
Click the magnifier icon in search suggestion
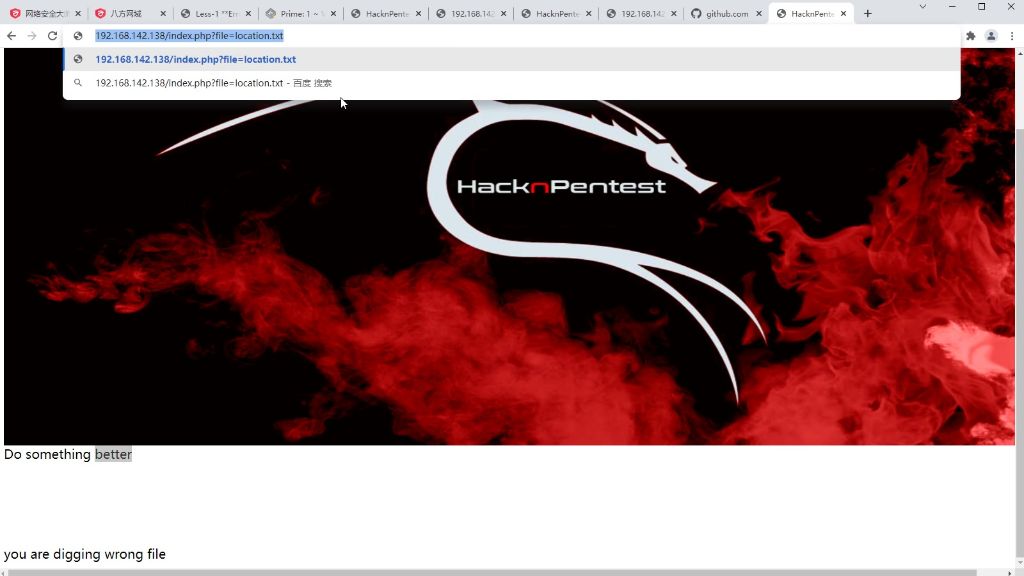pos(78,83)
